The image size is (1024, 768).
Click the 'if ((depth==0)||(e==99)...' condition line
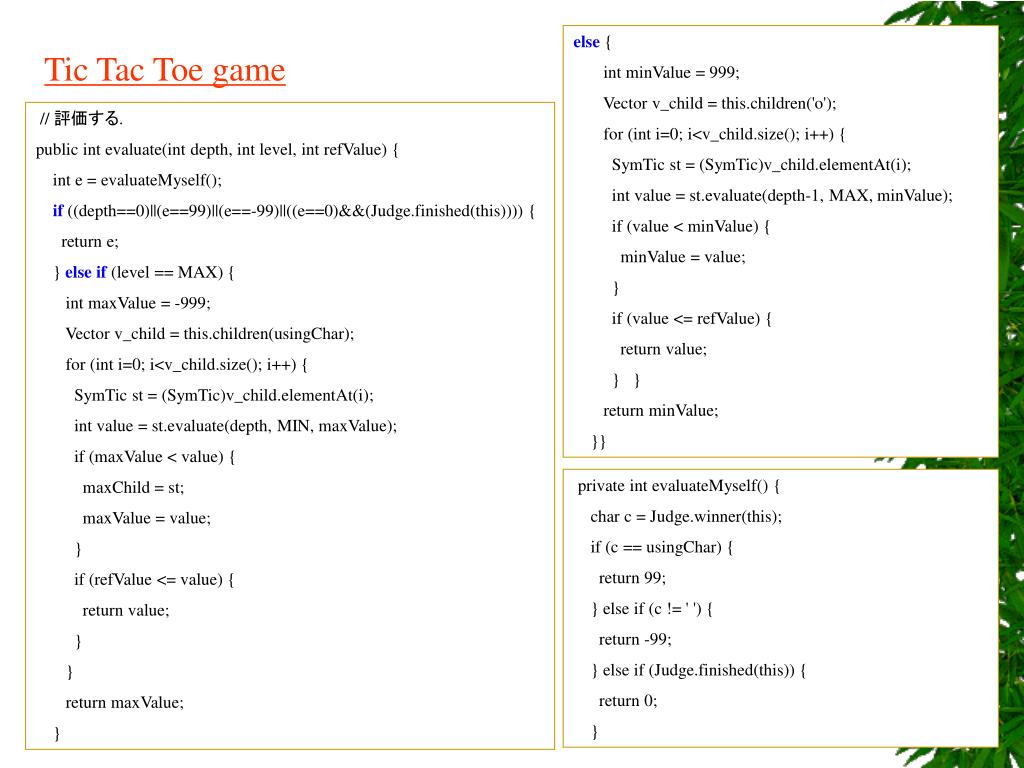pyautogui.click(x=294, y=212)
